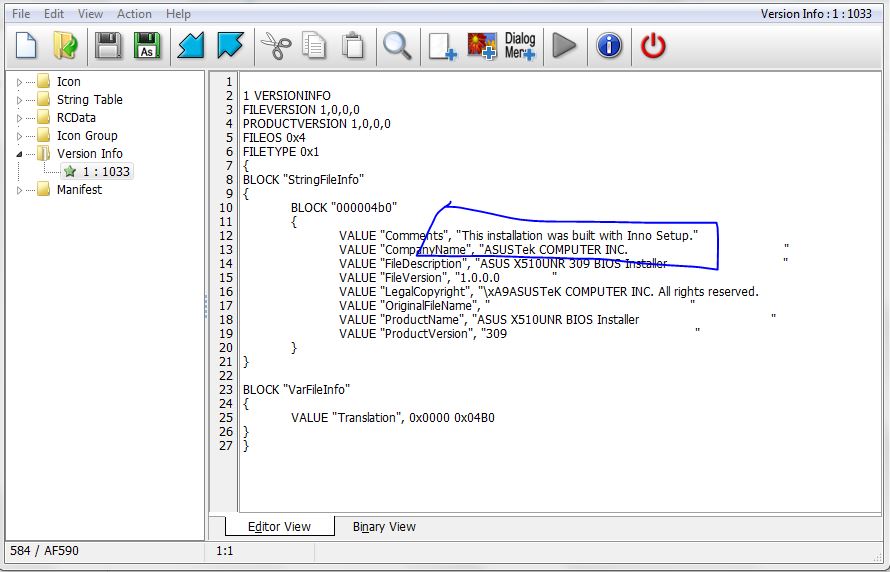This screenshot has width=890, height=572.
Task: Click the "OriginalFileName" value line
Action: pyautogui.click(x=517, y=305)
